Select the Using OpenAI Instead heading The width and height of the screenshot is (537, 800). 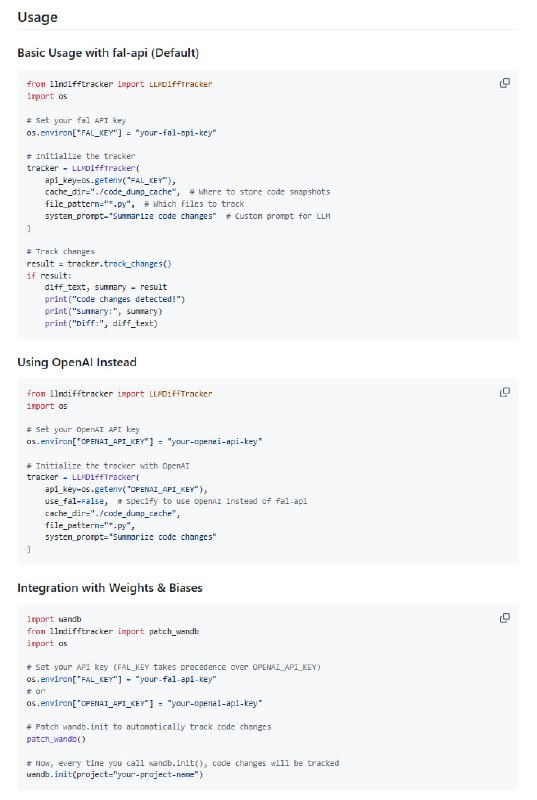point(77,362)
